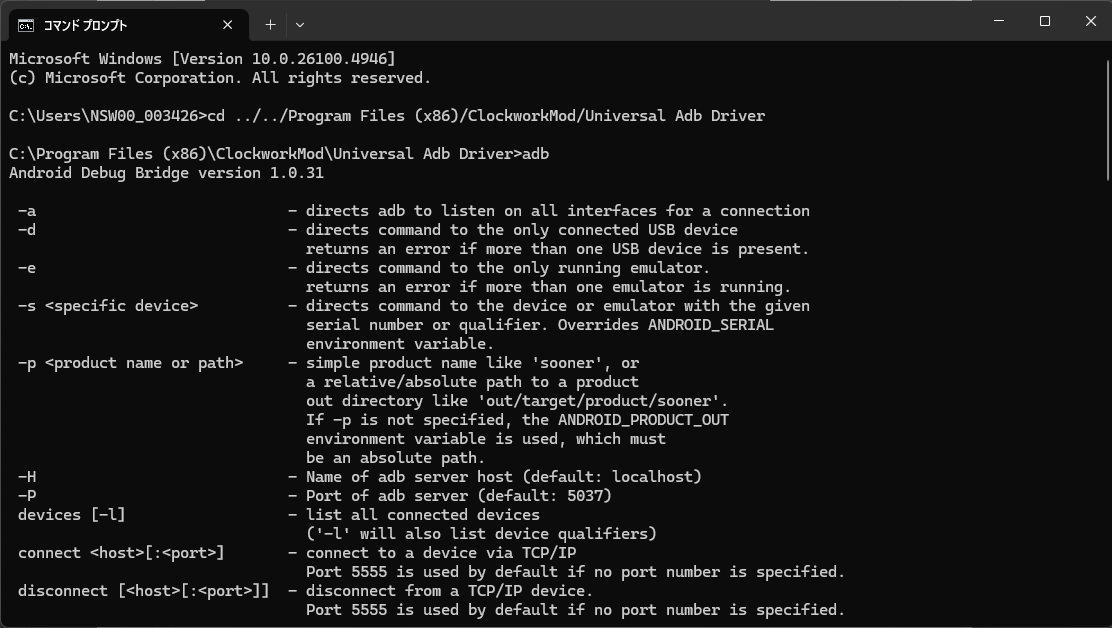Close the terminal window
Screen dimensions: 1112x628
click(1090, 21)
